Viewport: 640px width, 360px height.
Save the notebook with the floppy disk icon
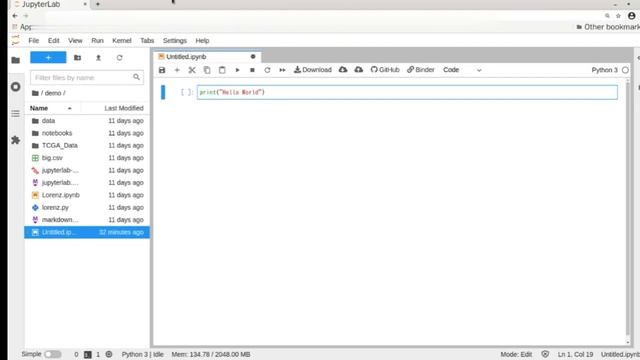point(162,70)
